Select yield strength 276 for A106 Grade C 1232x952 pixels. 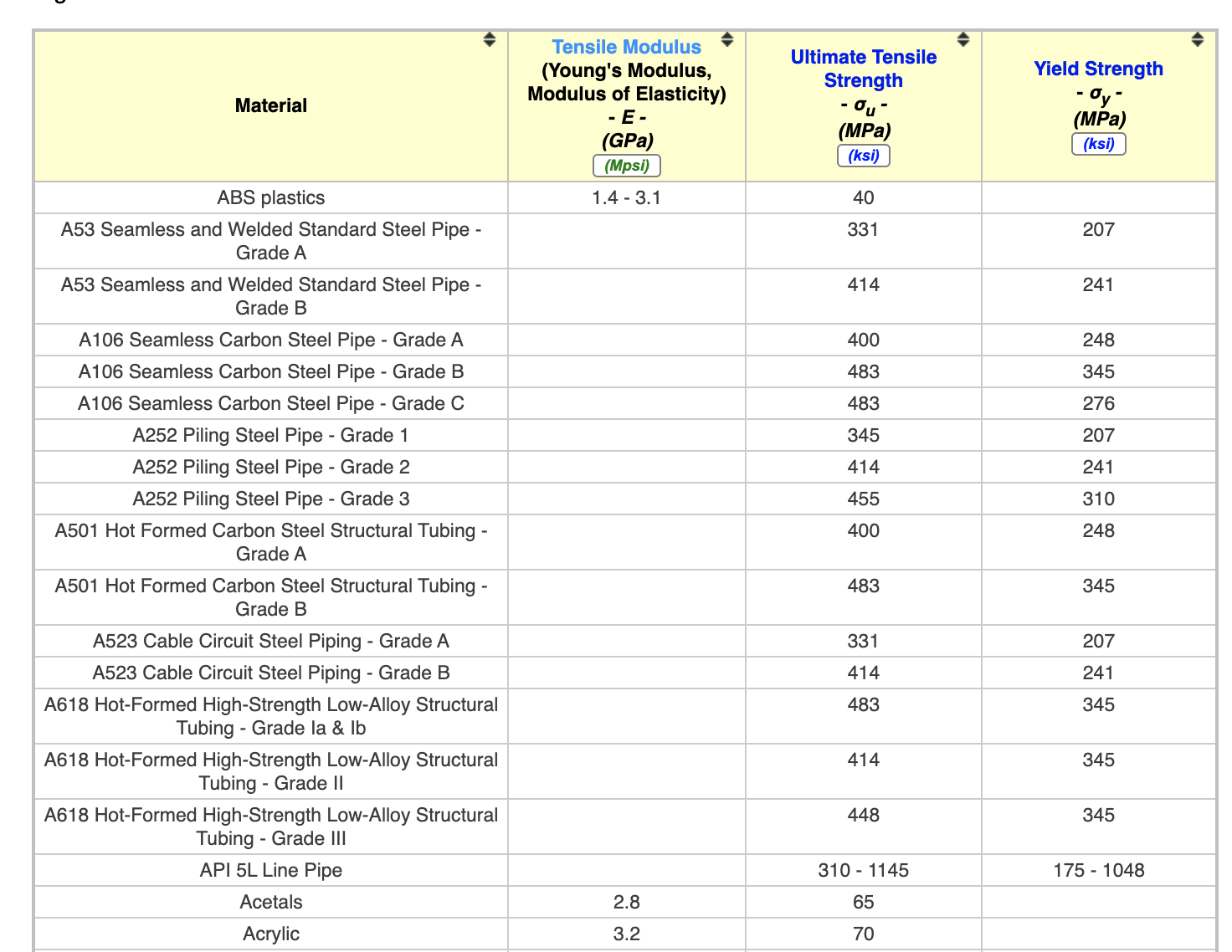click(1099, 403)
